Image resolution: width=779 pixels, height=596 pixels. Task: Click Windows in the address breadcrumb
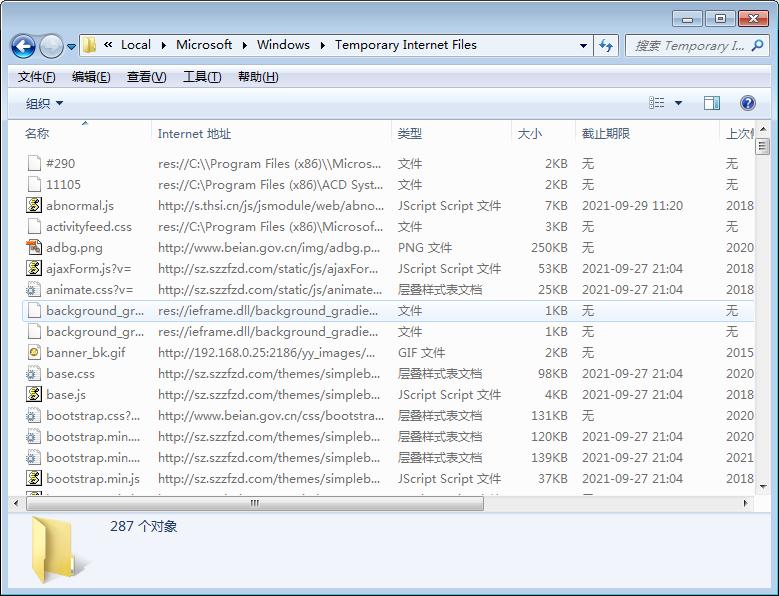283,45
